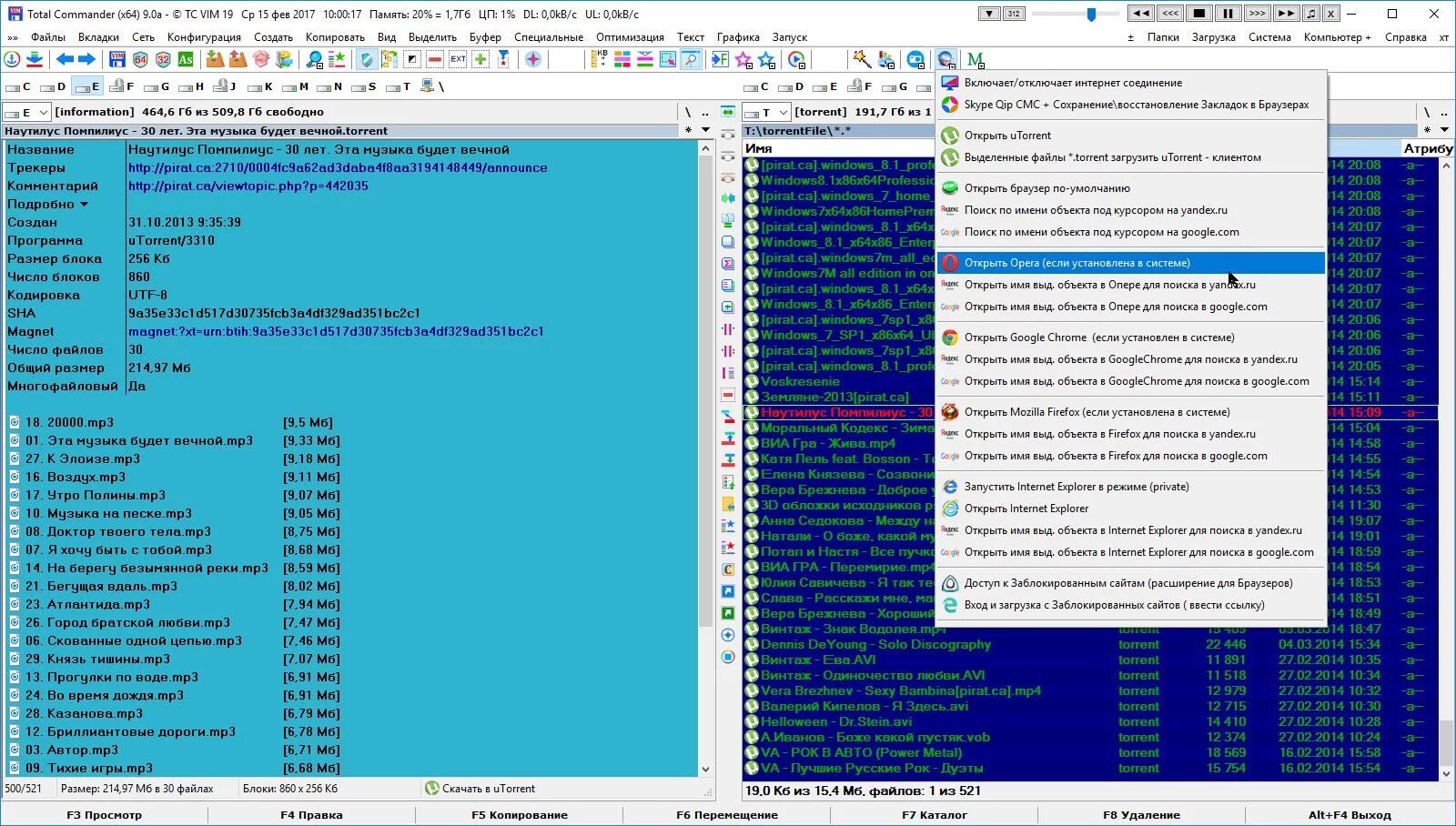Click the blue camera toolbar icon

click(915, 60)
